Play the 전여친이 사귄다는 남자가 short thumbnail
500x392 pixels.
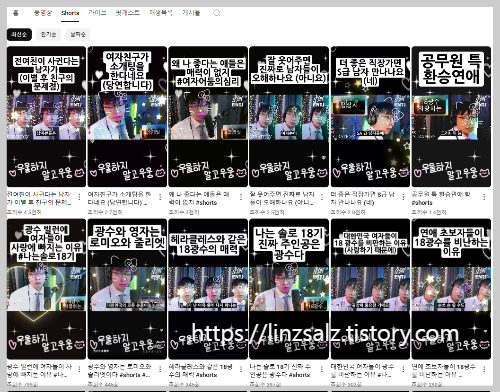point(46,117)
